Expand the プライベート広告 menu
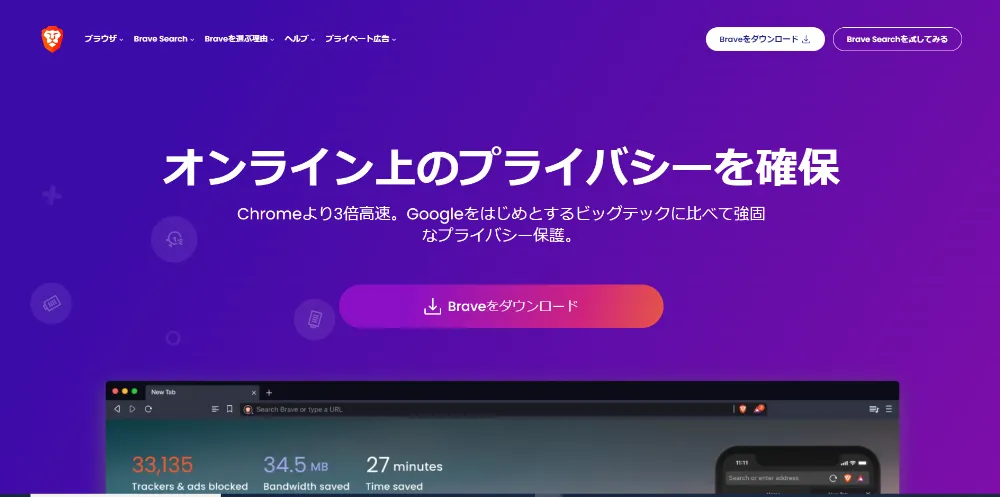1000x497 pixels. coord(360,39)
